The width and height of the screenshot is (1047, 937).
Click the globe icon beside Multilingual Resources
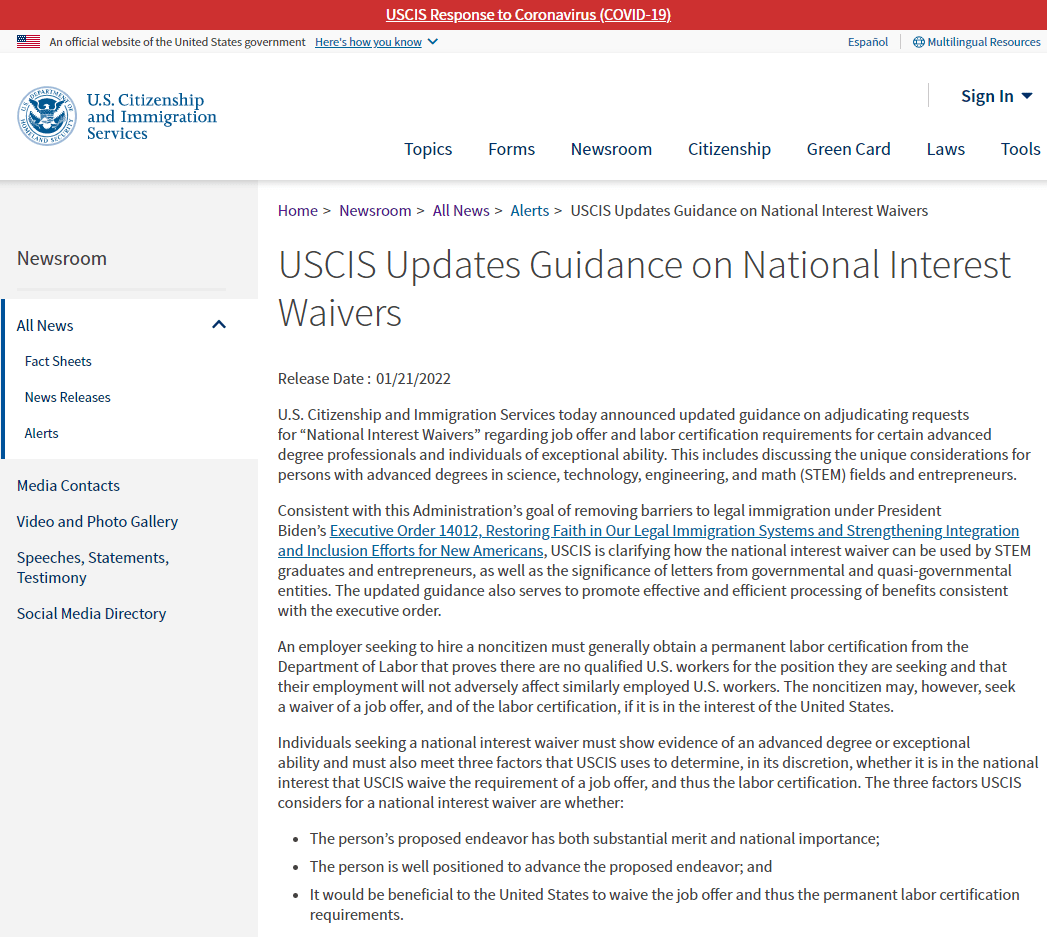pos(919,42)
